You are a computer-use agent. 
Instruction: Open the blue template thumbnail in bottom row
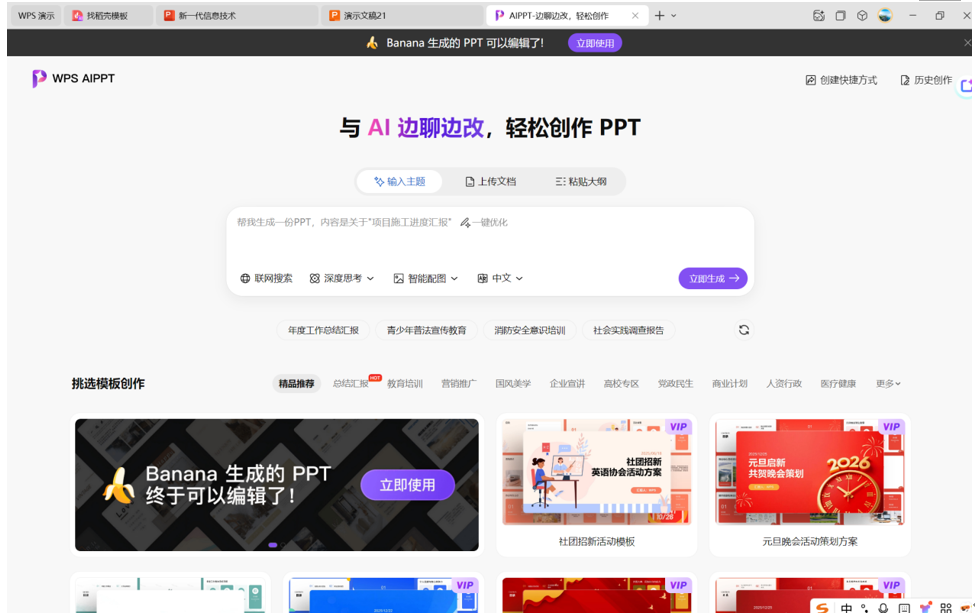click(383, 596)
